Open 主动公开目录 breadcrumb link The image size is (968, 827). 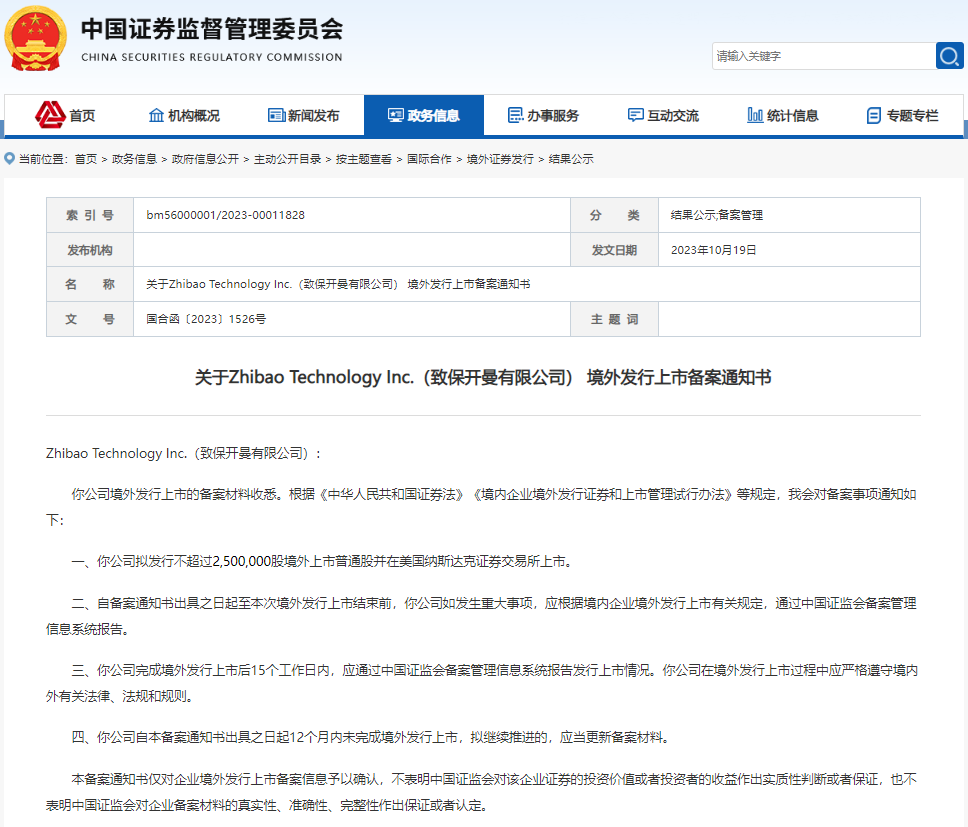[x=287, y=159]
